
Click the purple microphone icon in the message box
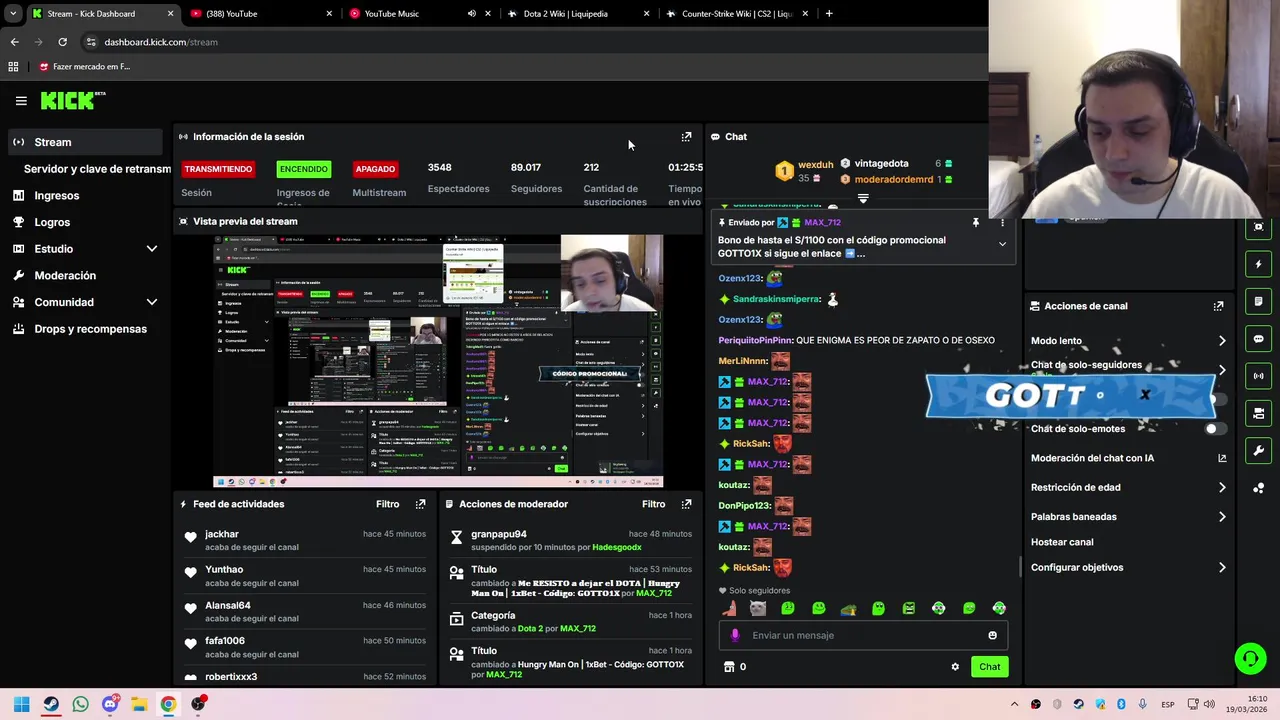[735, 635]
